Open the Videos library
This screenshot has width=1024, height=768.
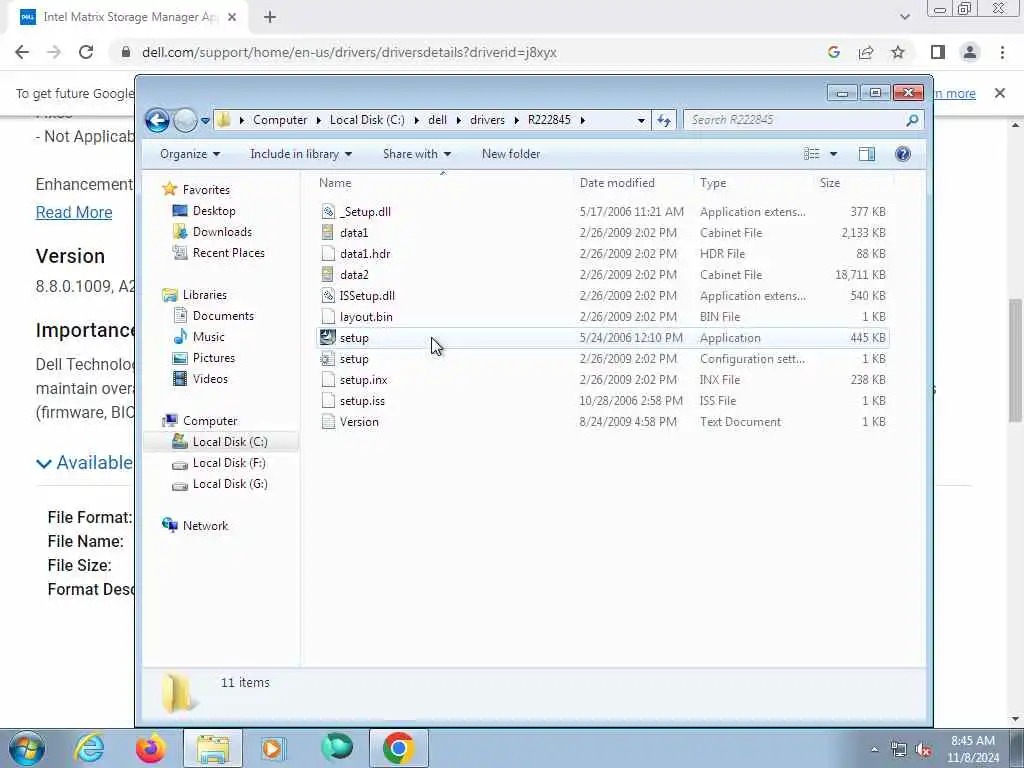(x=210, y=379)
